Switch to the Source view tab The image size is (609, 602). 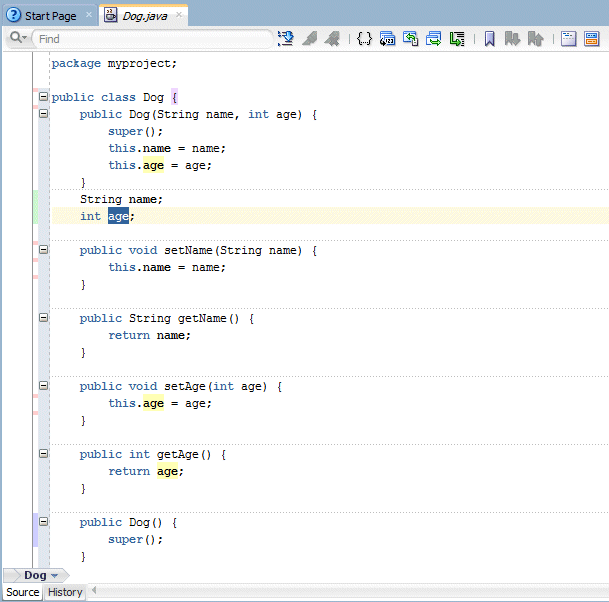tap(23, 592)
